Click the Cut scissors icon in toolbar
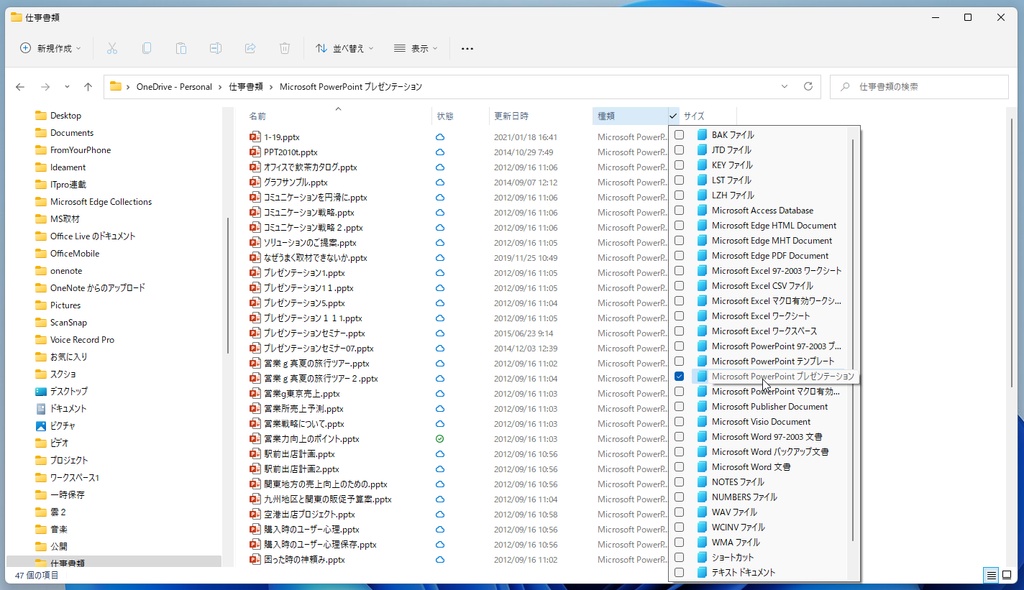The width and height of the screenshot is (1024, 590). click(112, 48)
